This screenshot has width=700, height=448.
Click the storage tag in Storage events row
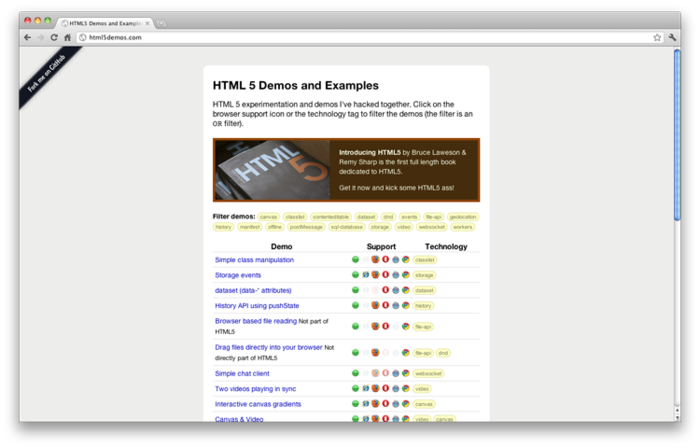coord(424,275)
